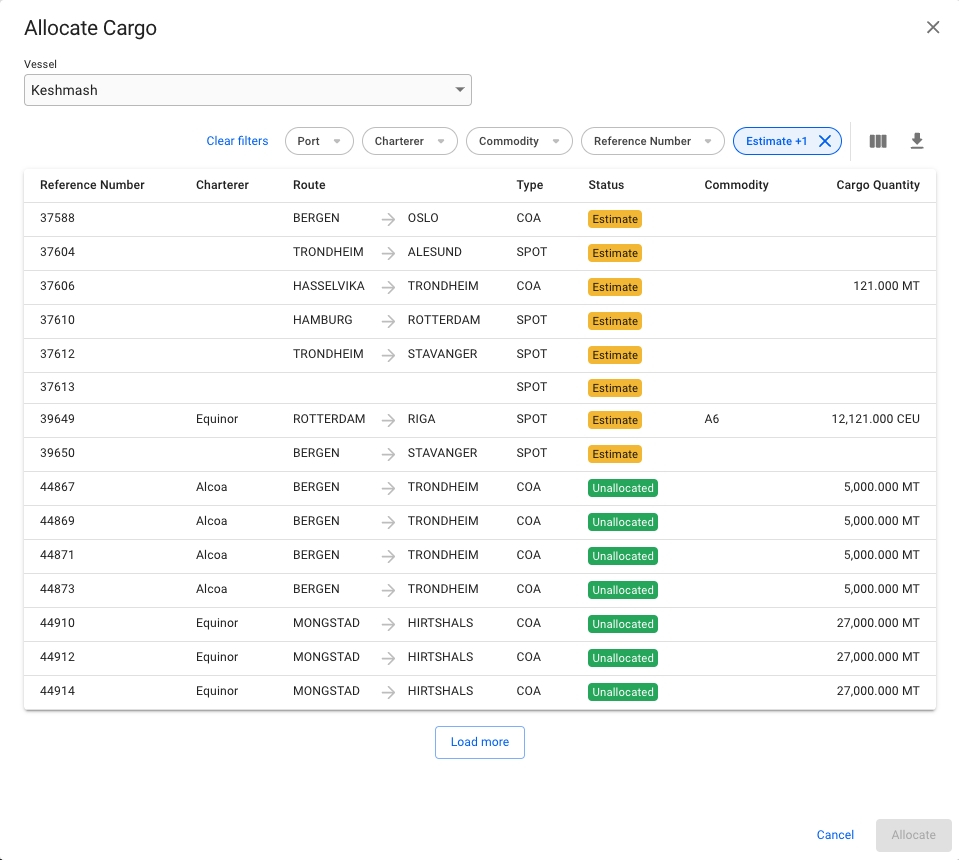Click the Allocate button
Viewport: 959px width, 860px height.
913,835
